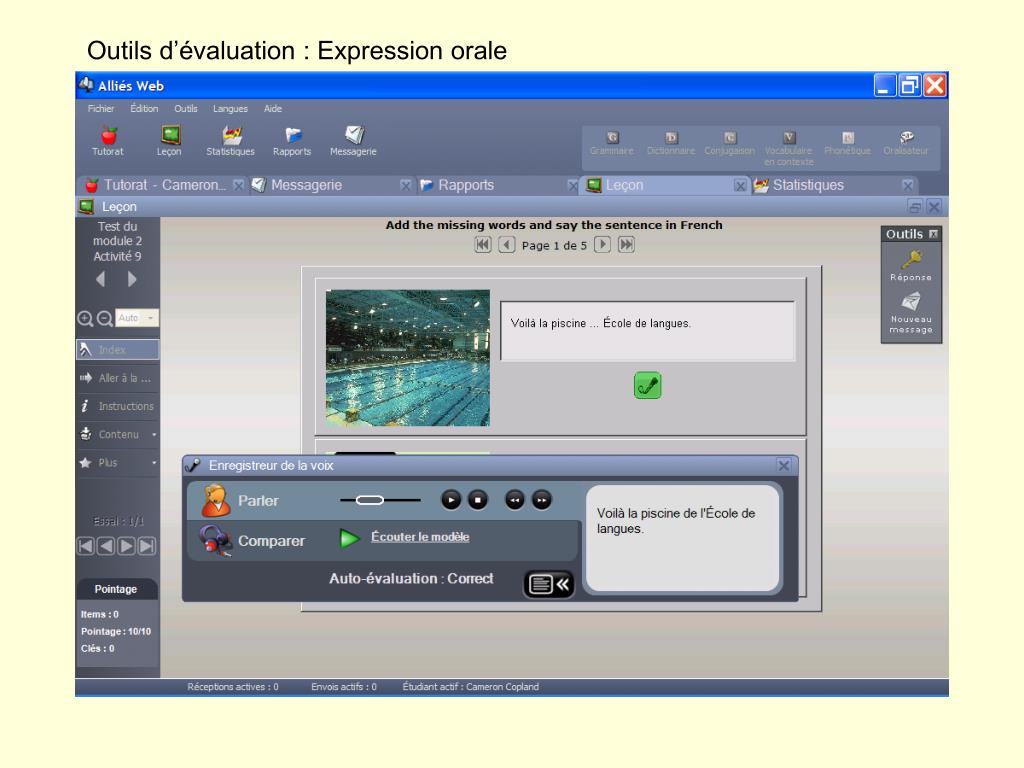Click the Réponse key icon in Outils
The width and height of the screenshot is (1024, 768).
tap(911, 265)
